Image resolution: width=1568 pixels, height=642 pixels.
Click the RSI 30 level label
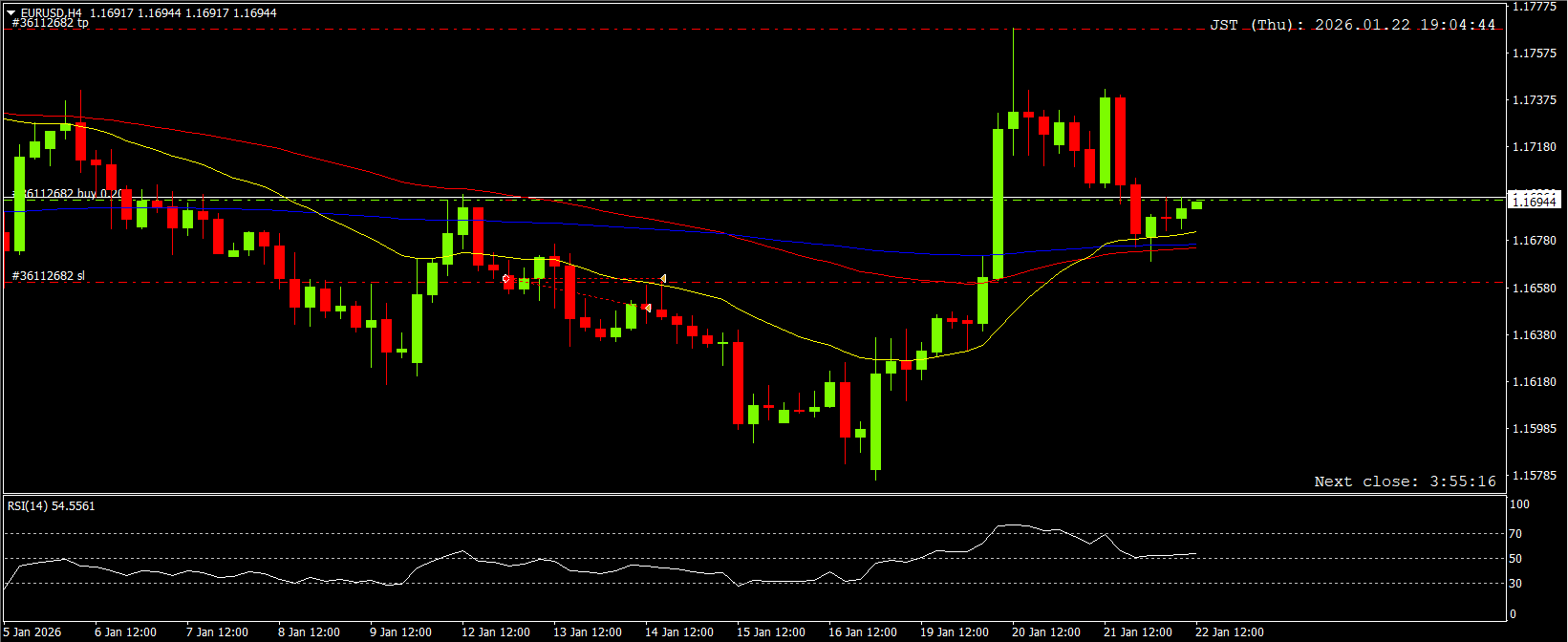click(1515, 584)
